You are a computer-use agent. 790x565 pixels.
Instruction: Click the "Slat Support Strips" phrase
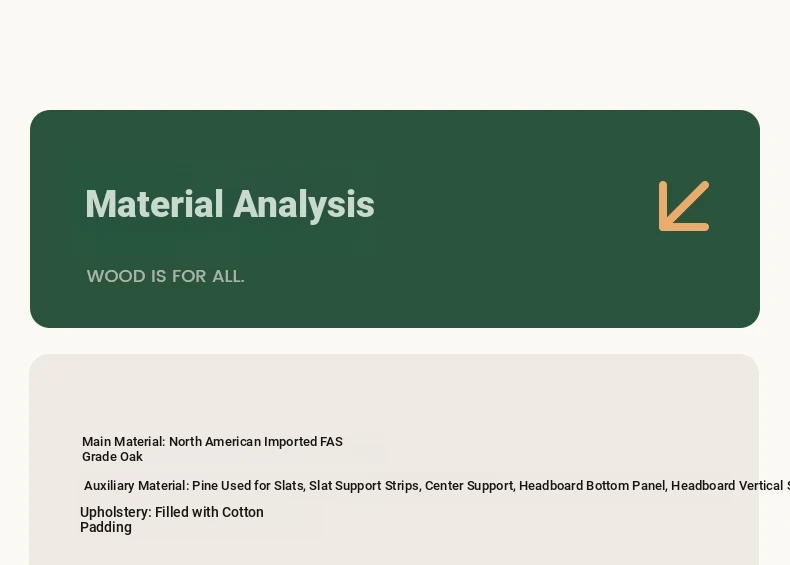(363, 486)
